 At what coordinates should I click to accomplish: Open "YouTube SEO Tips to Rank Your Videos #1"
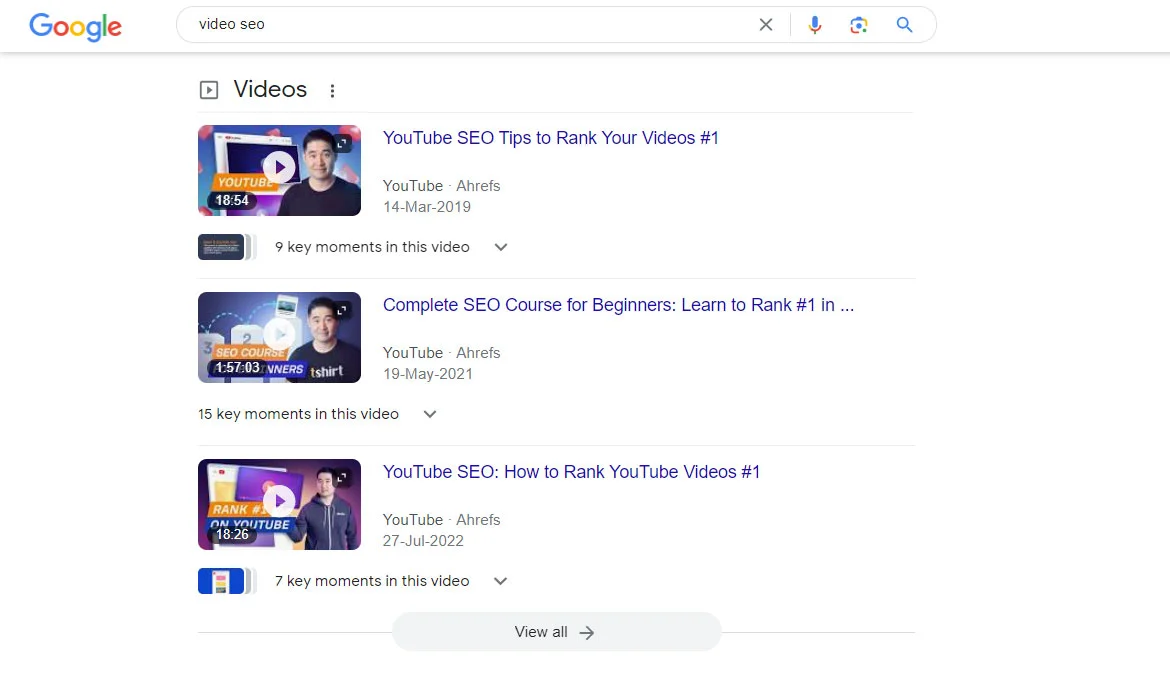(x=550, y=138)
